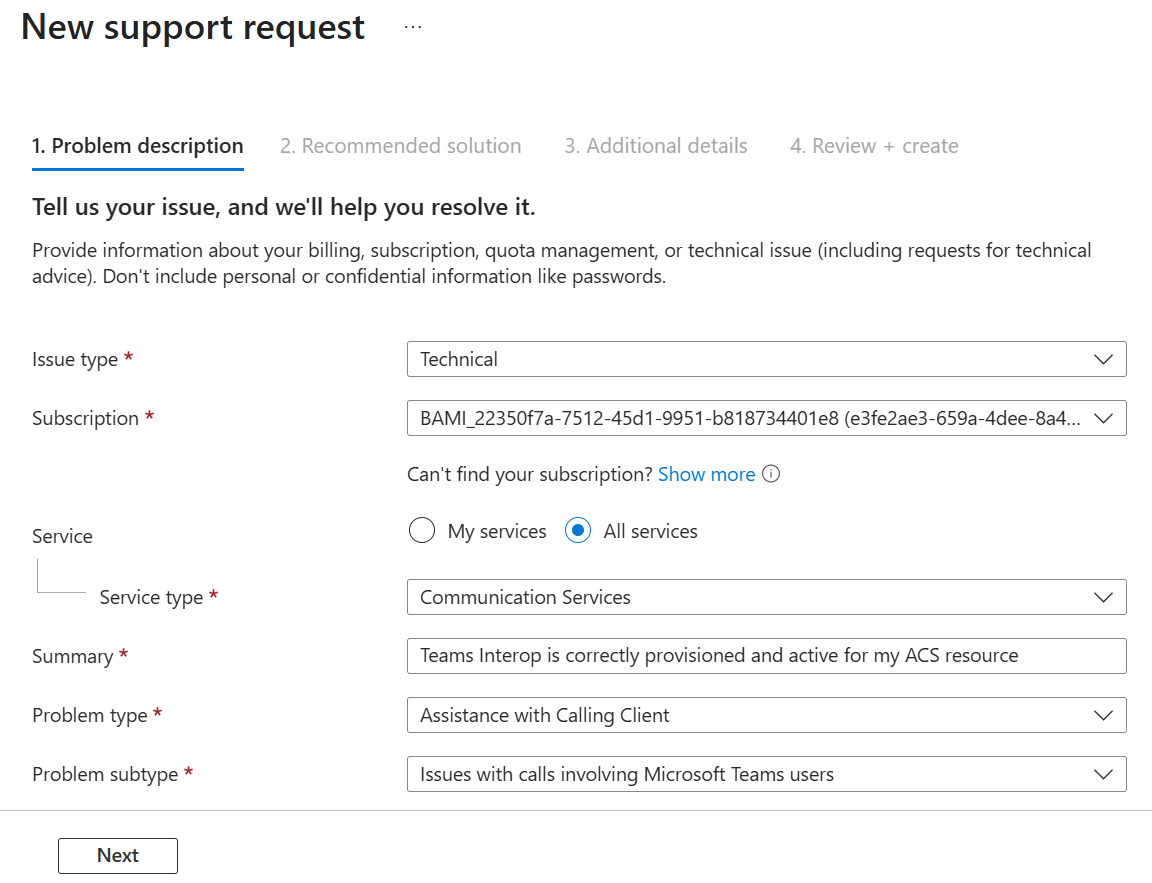1152x883 pixels.
Task: Click the Problem type dropdown chevron
Action: click(1103, 714)
